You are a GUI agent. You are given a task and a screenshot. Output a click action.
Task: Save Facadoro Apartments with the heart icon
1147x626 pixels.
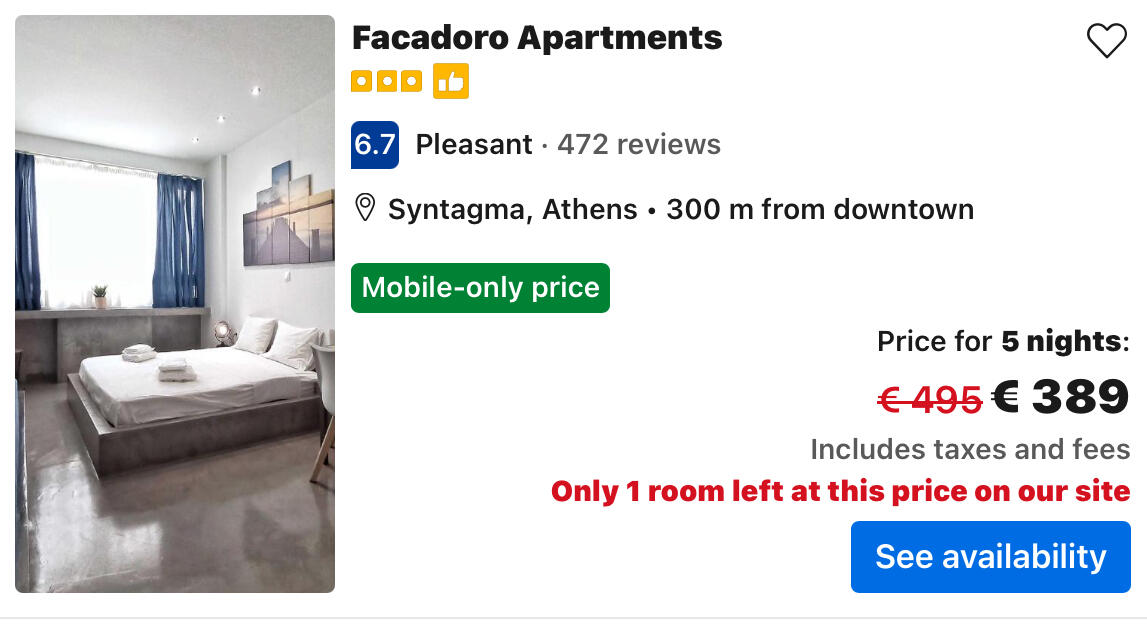[1106, 41]
